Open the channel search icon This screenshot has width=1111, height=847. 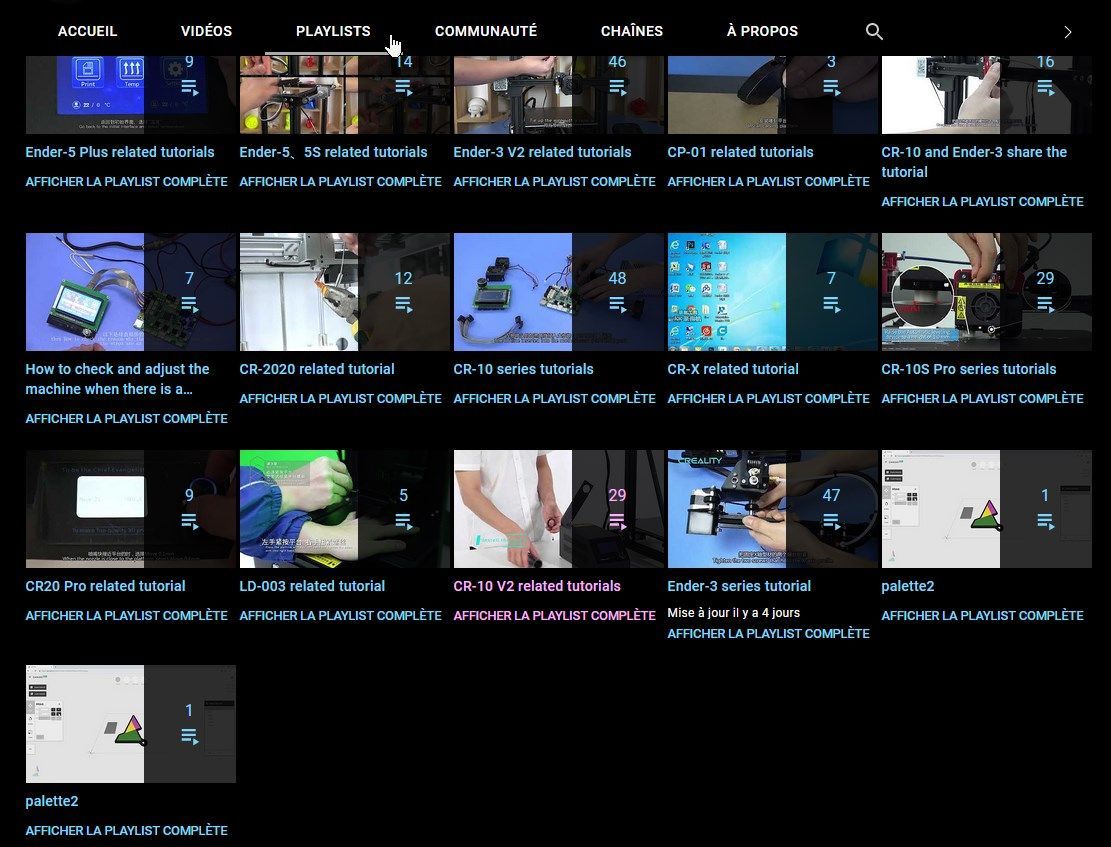pyautogui.click(x=874, y=31)
